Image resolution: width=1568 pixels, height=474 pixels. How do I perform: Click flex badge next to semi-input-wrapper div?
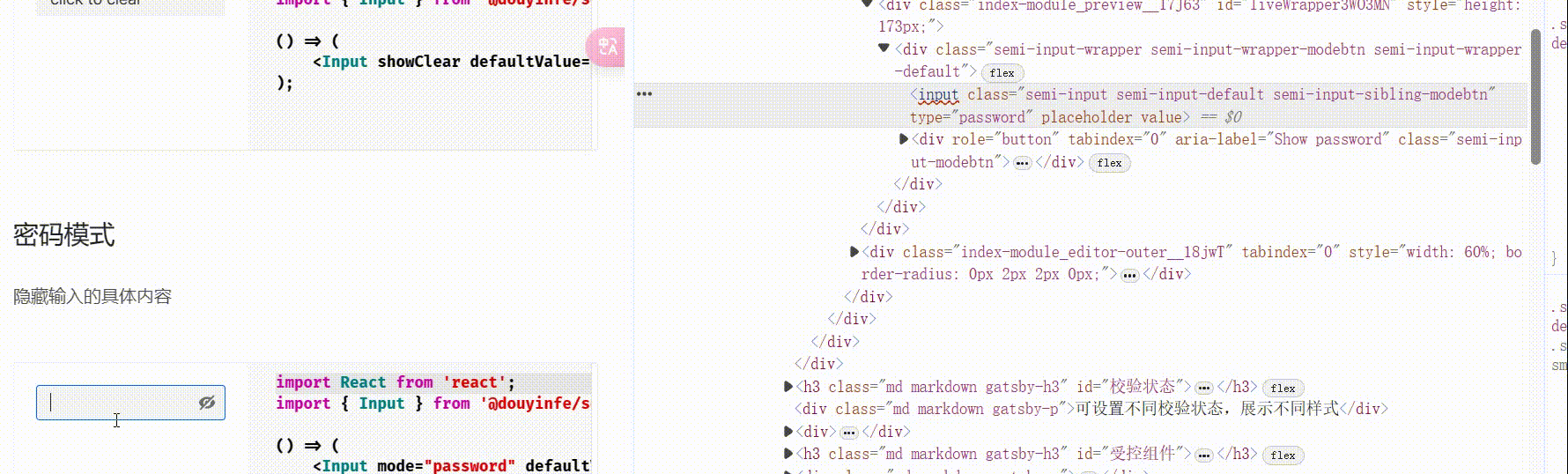[1002, 73]
